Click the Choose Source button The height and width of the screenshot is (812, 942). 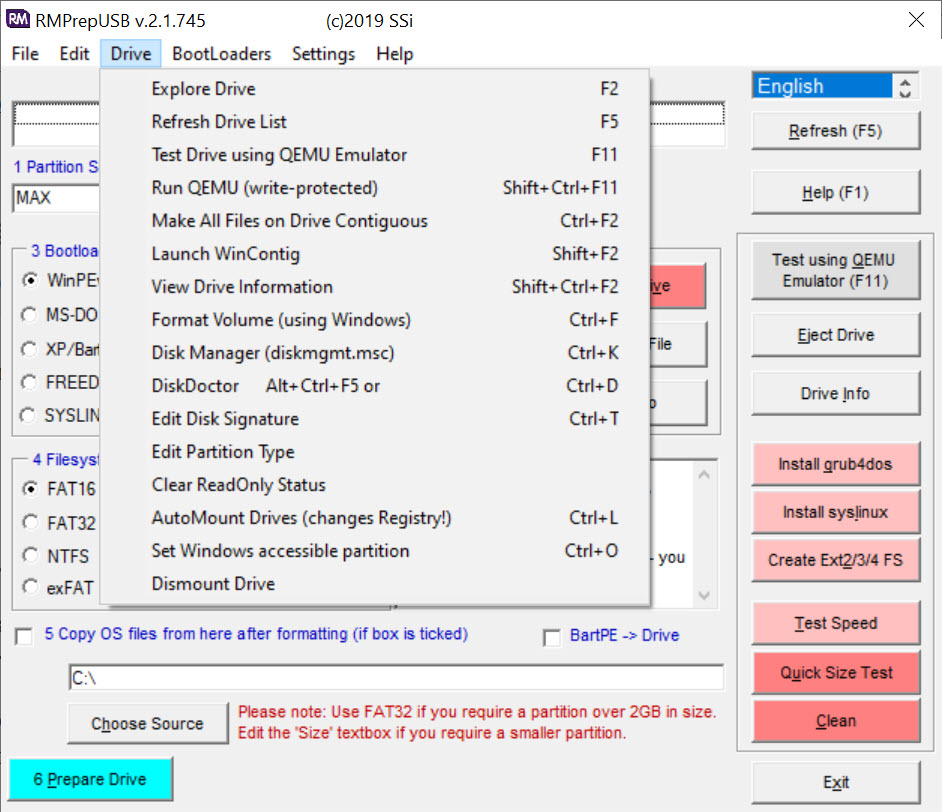(x=148, y=723)
